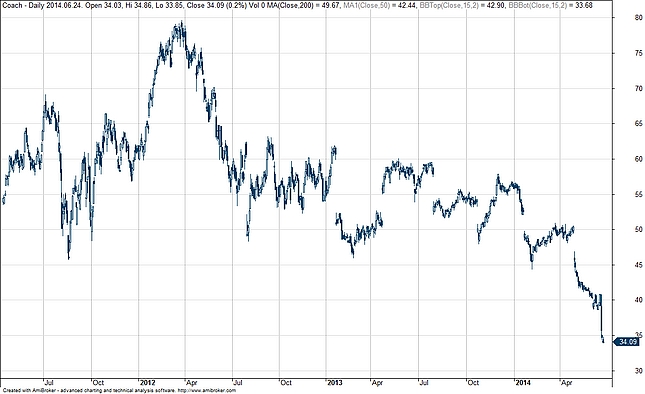Image resolution: width=645 pixels, height=394 pixels.
Task: Click the Apr label after 2014
Action: 566,382
